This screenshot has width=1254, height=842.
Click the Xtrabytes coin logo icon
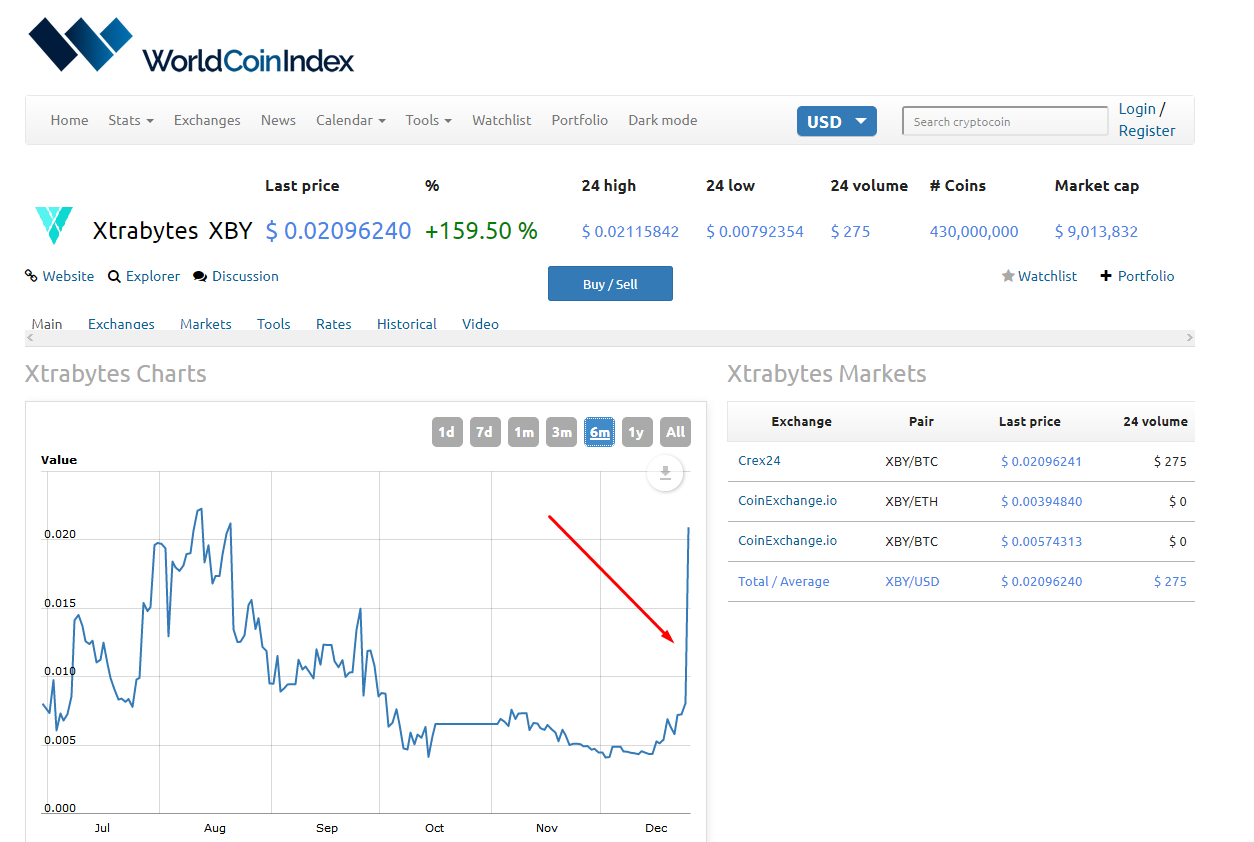tap(54, 226)
